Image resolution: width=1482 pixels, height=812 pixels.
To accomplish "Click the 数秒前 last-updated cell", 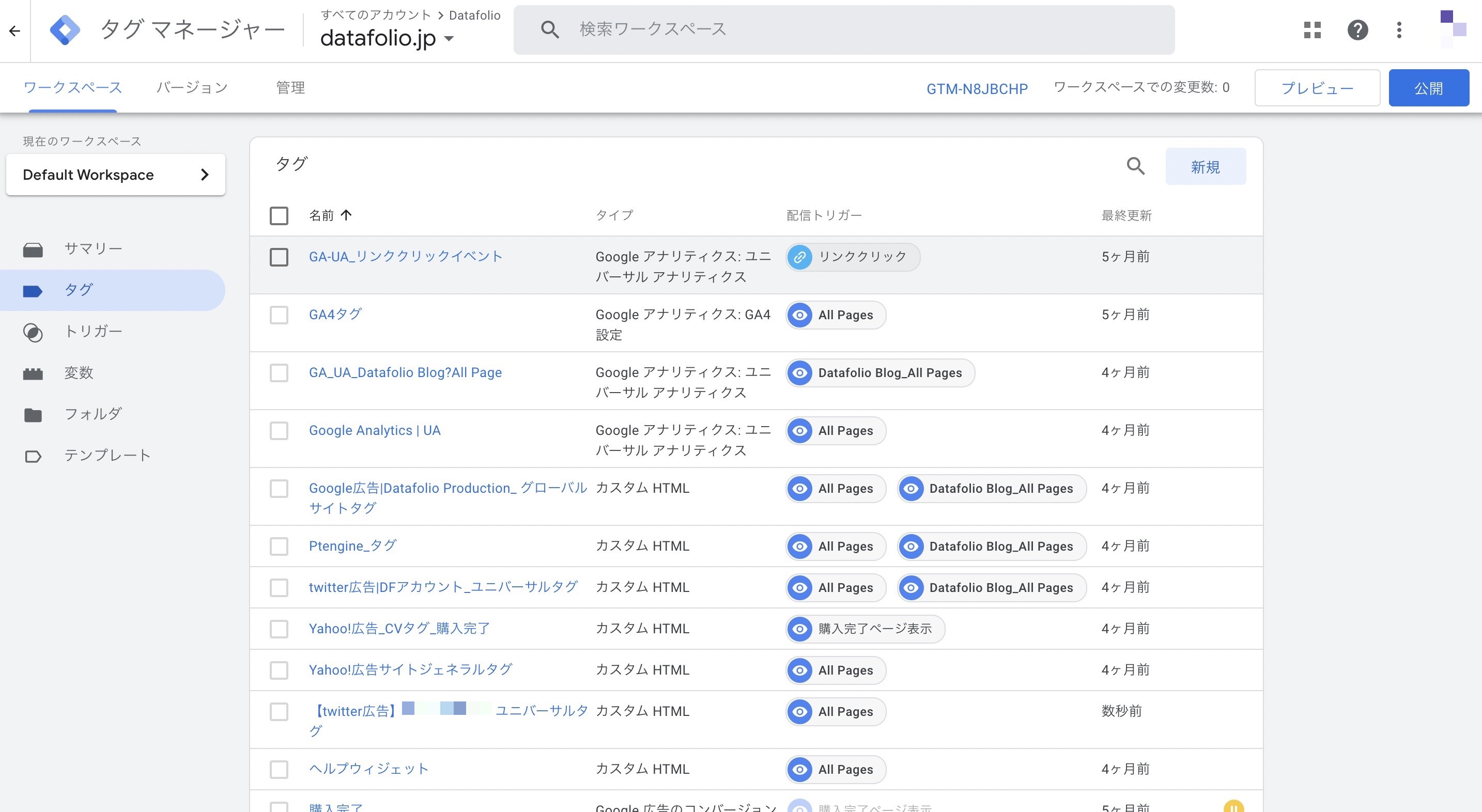I will point(1121,711).
